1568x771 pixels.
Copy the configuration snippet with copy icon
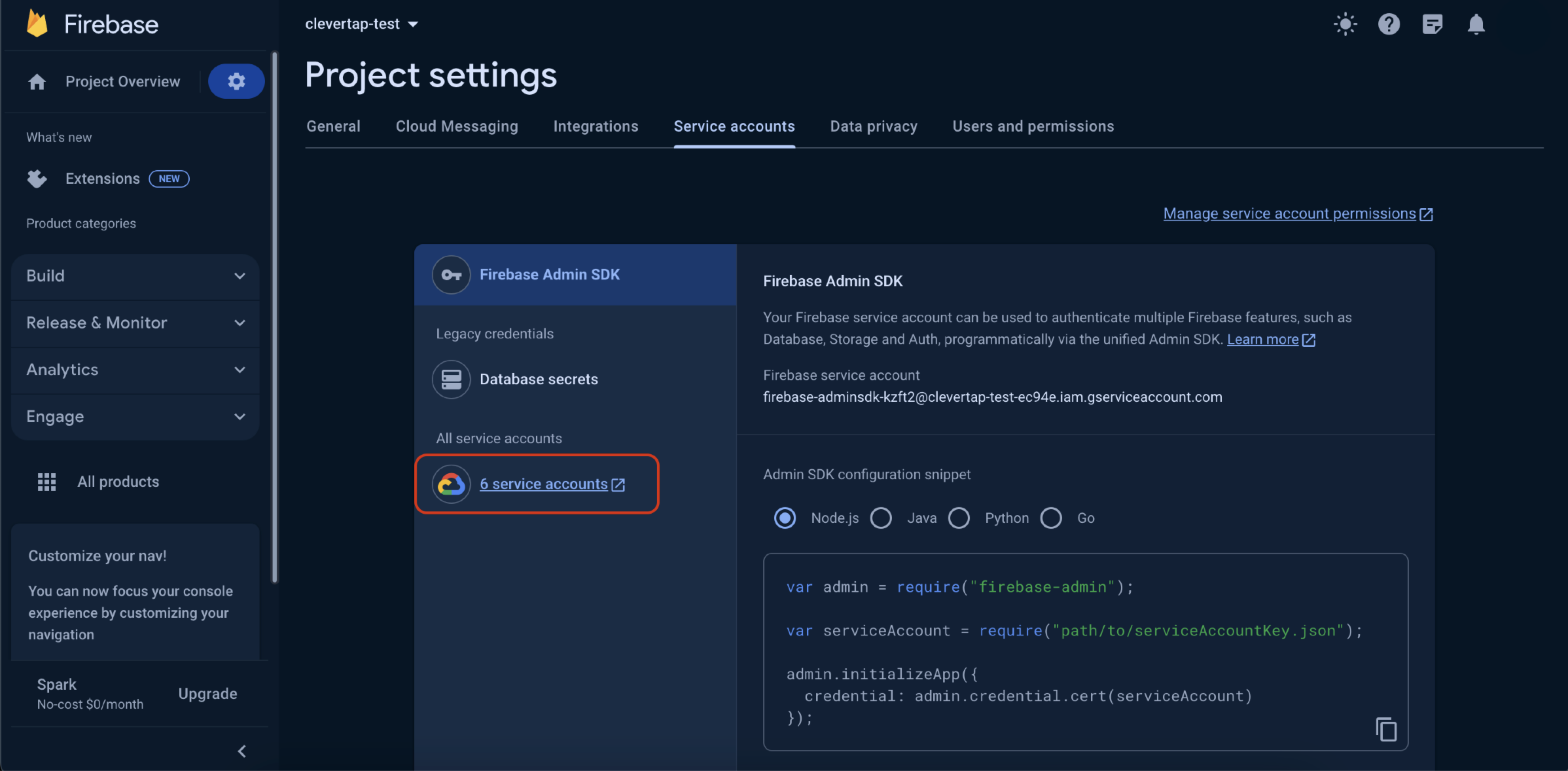[x=1386, y=729]
